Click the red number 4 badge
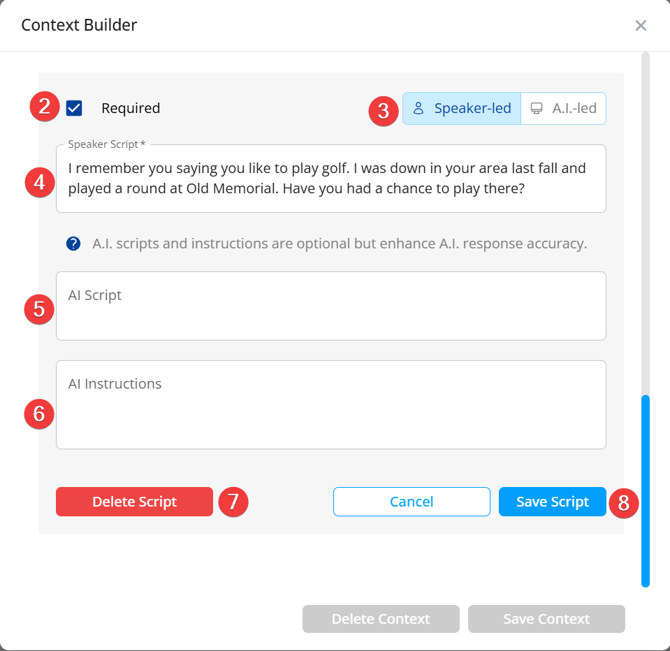The image size is (670, 651). 39,182
